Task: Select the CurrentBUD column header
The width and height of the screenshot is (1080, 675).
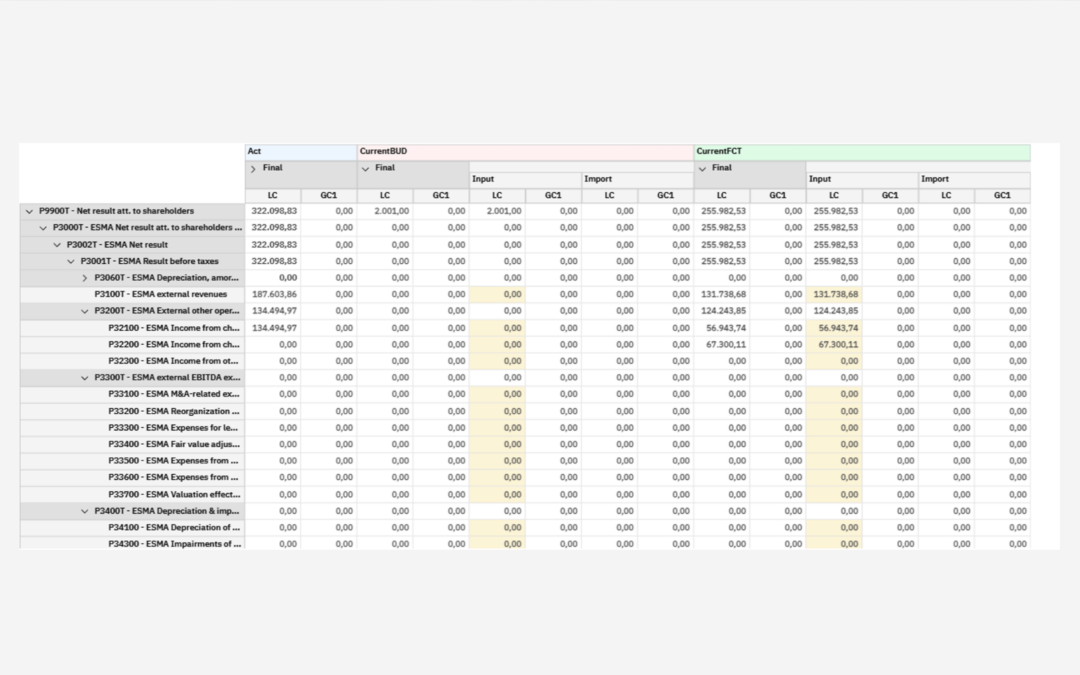Action: tap(526, 152)
